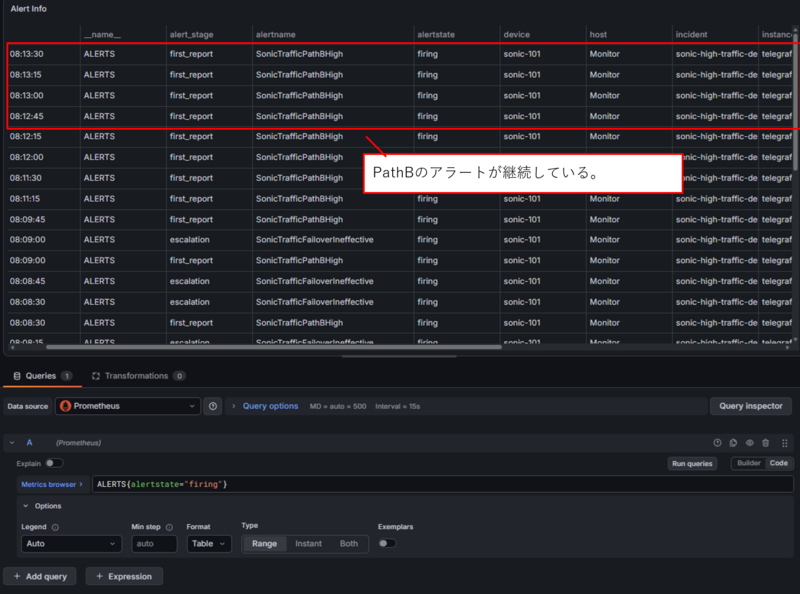
Task: Click the Add query button
Action: 40,576
